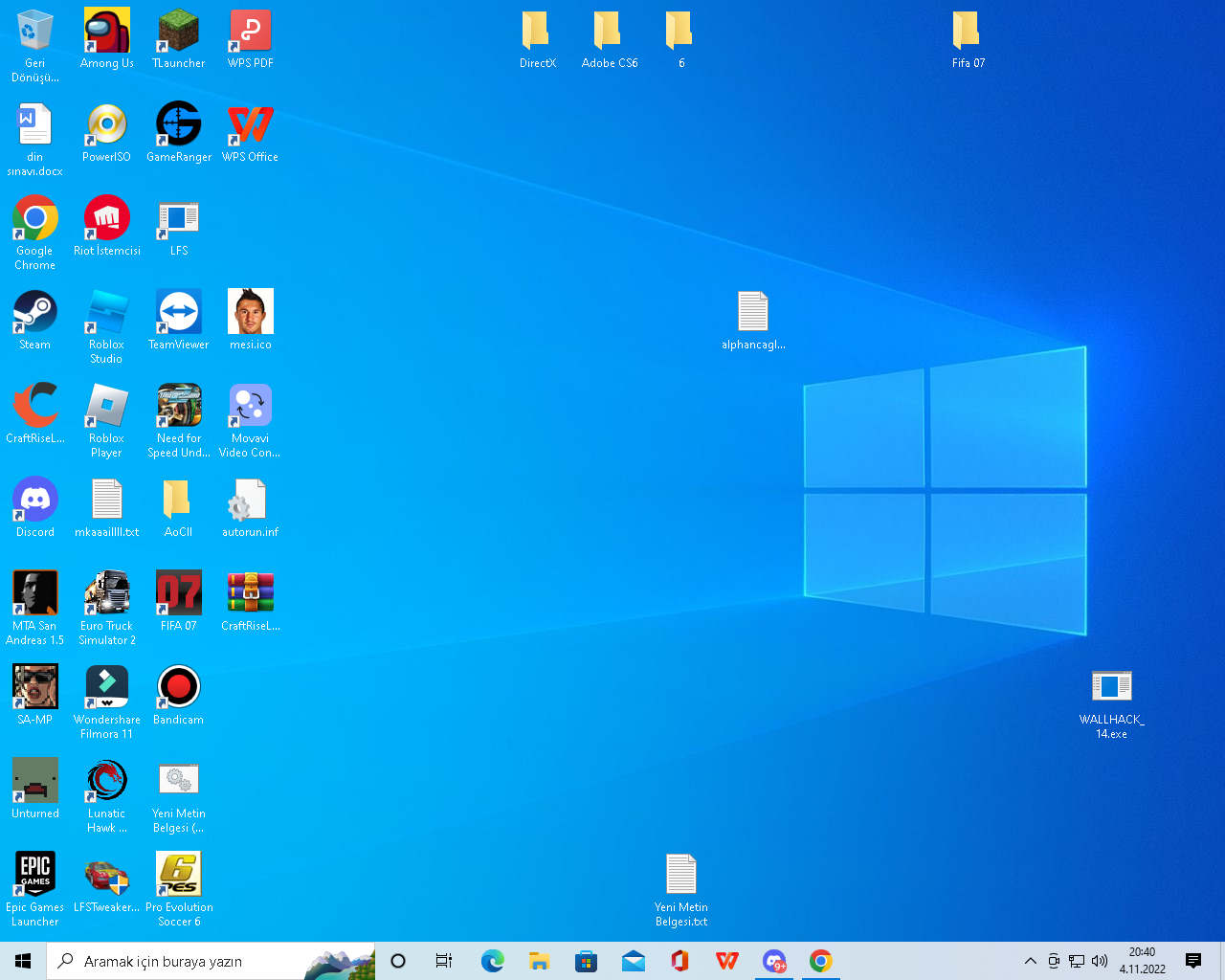Select the Bandicam recorder shortcut
This screenshot has height=980, width=1225.
(179, 687)
